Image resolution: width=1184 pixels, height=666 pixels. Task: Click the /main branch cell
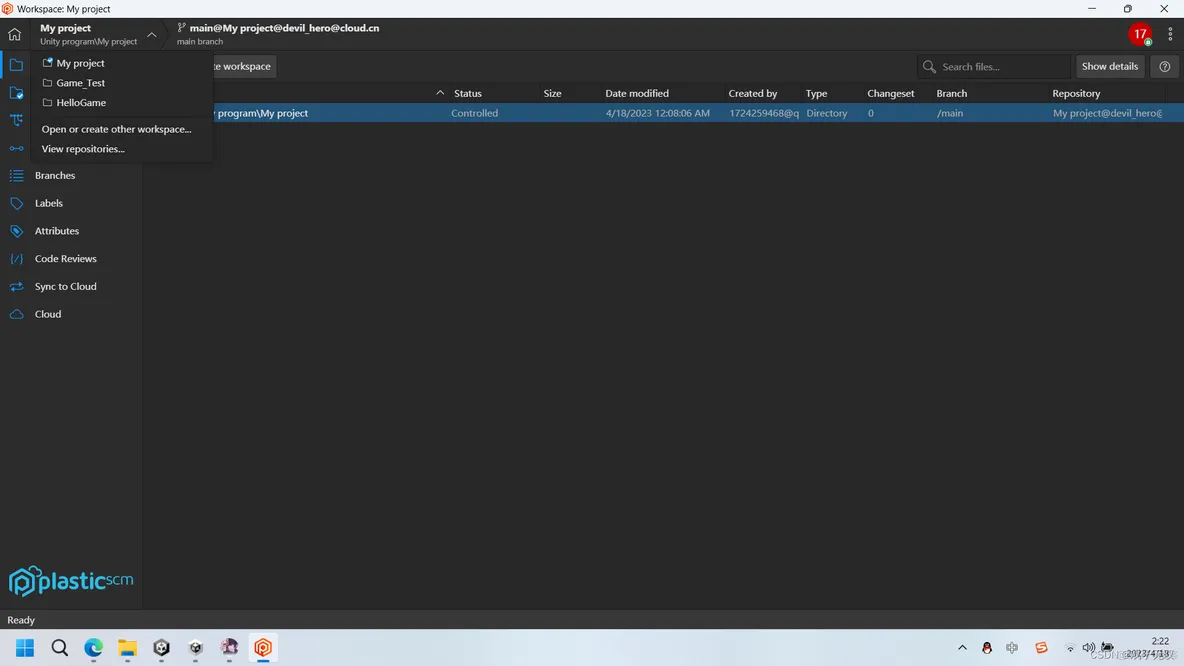pyautogui.click(x=950, y=113)
